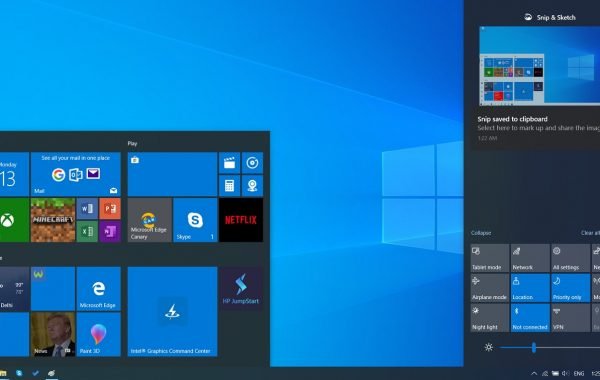Viewport: 600px width, 380px height.
Task: Open the tile with the green W logo
Action: click(x=53, y=289)
